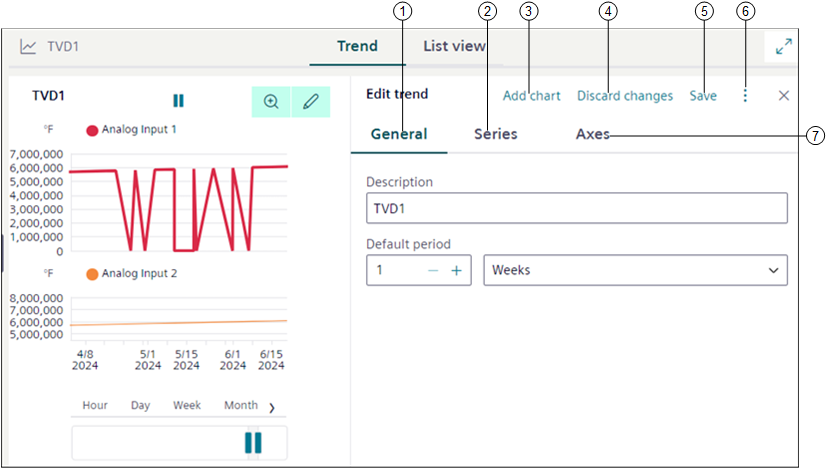Show more time ranges with right chevron
Screen dimensions: 827x469
coord(272,407)
